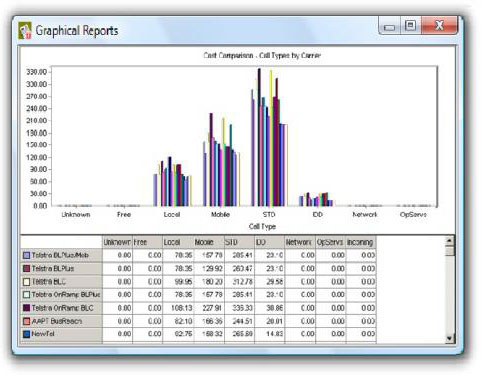Click the table scrollbar up arrow
Image resolution: width=481 pixels, height=375 pixels.
click(x=450, y=241)
